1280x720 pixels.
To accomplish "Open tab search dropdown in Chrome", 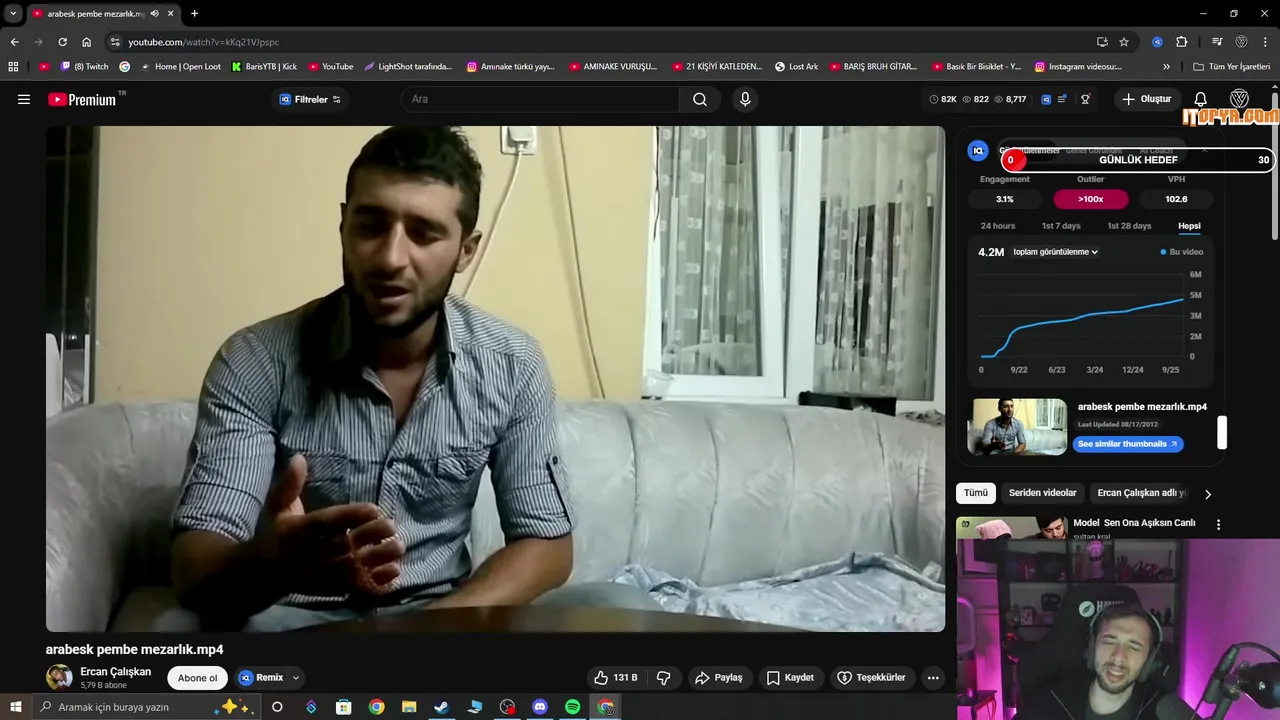I will point(13,13).
